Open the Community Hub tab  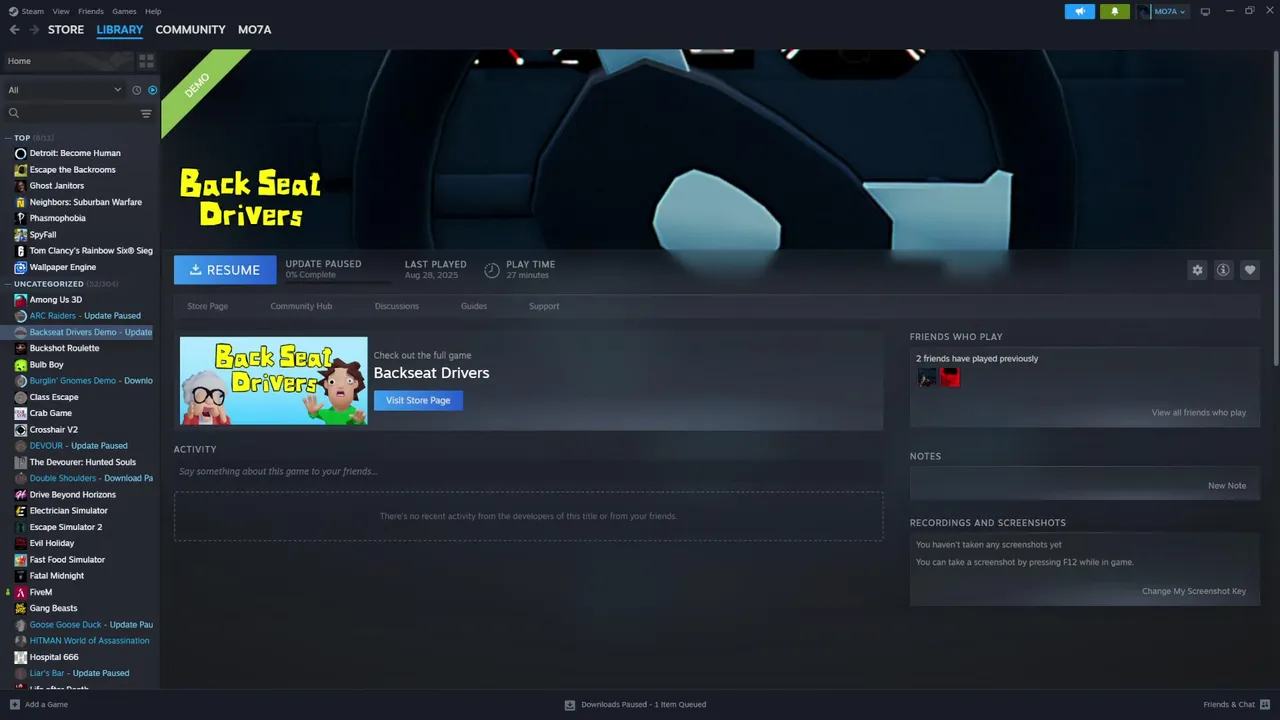click(301, 306)
